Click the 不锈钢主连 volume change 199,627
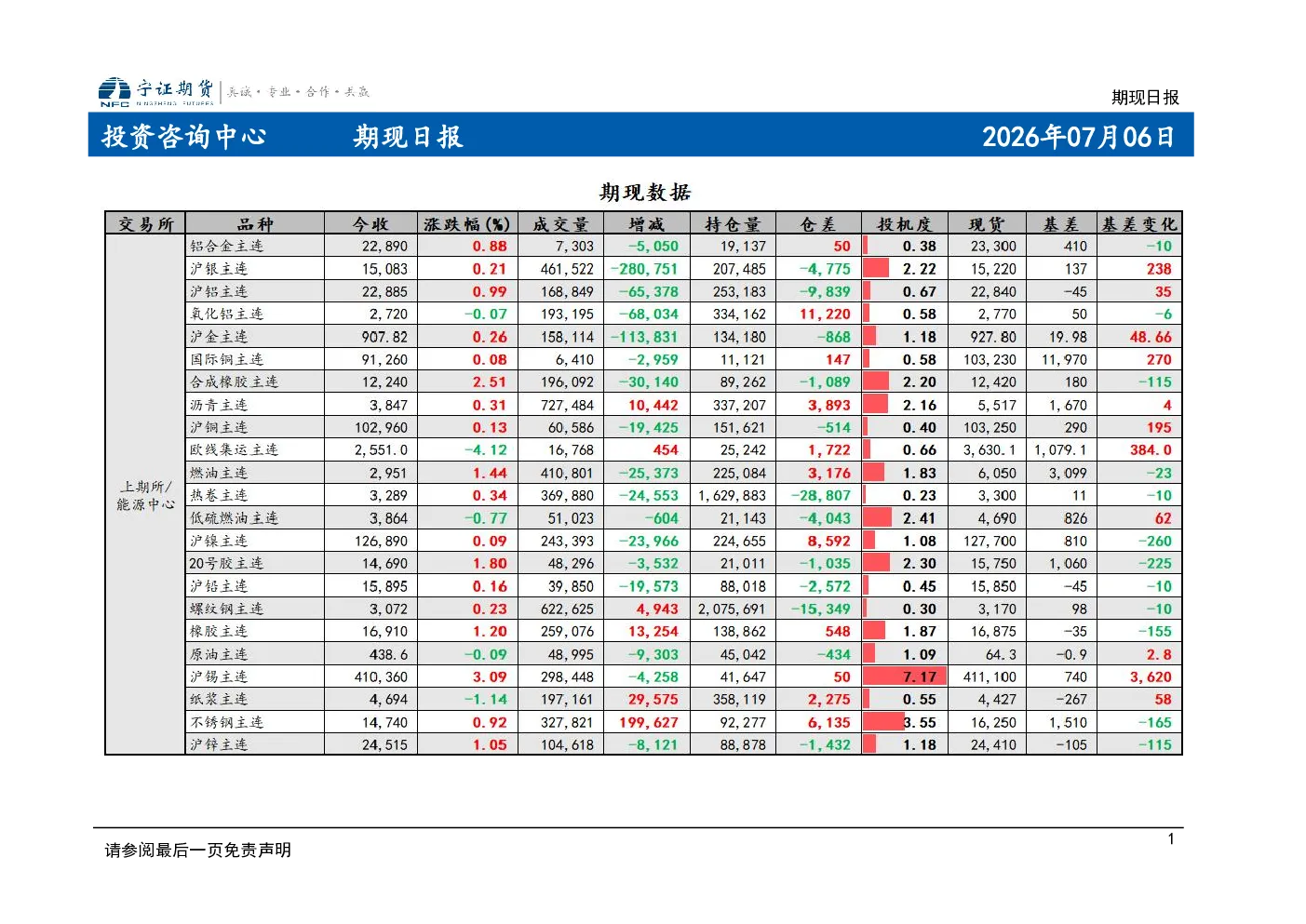This screenshot has width=1306, height=924. pyautogui.click(x=649, y=722)
